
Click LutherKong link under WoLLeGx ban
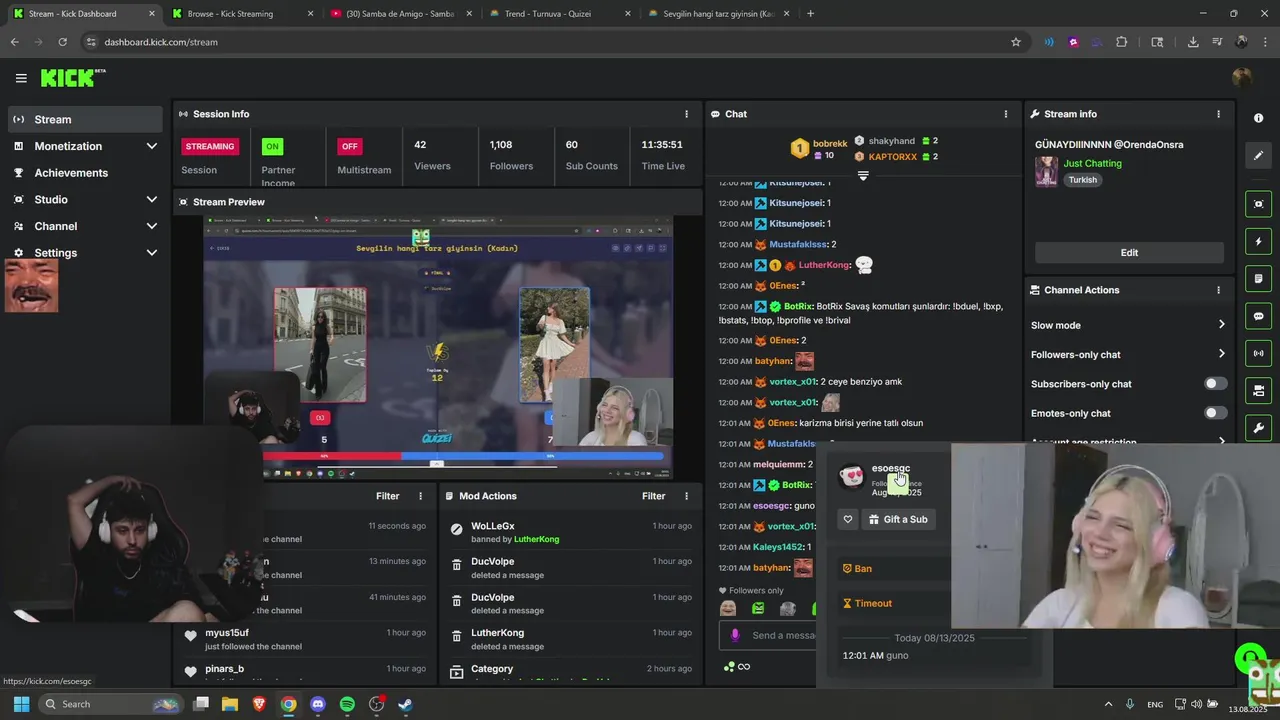click(536, 539)
